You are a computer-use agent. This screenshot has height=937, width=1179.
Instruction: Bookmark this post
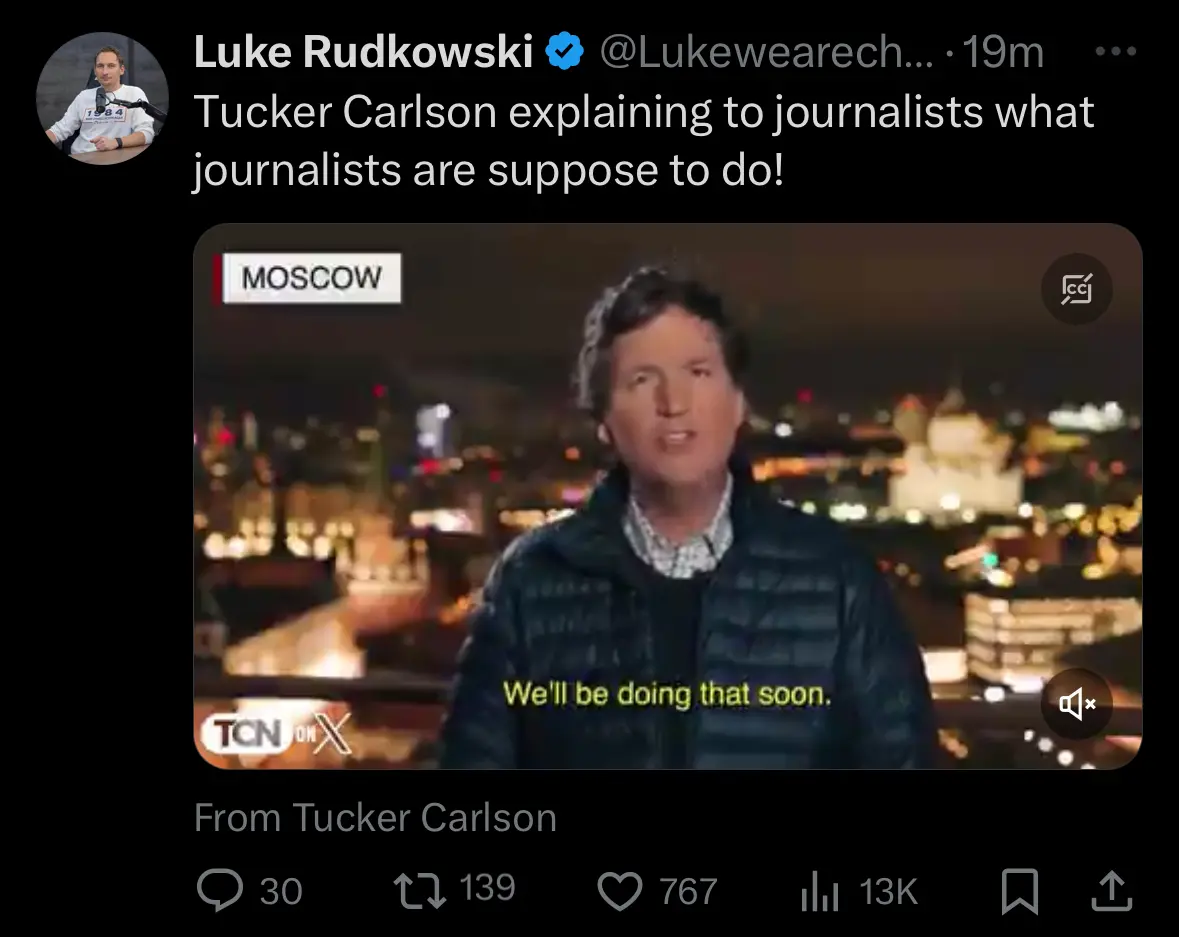(x=1020, y=891)
